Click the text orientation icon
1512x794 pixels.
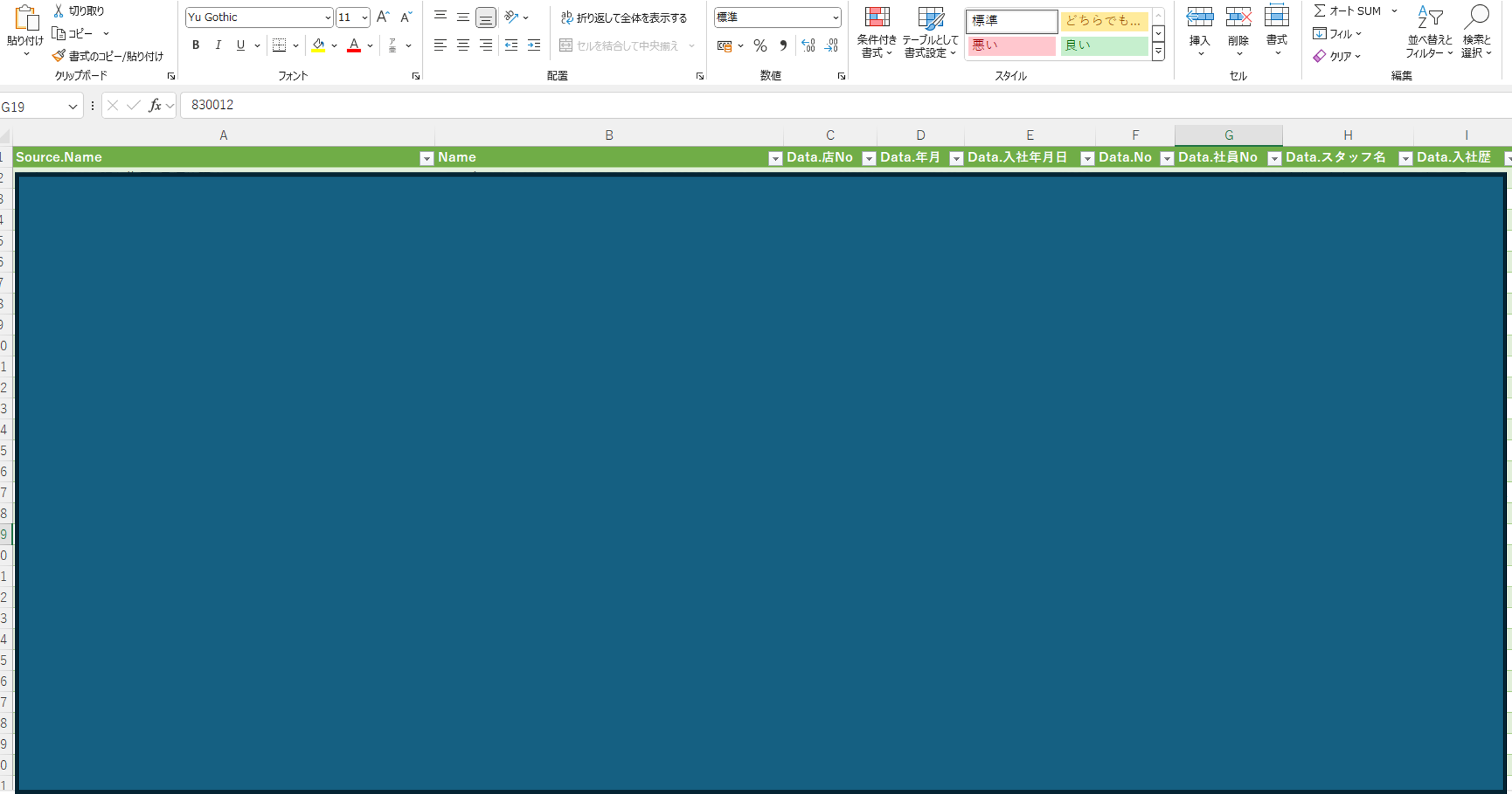tap(511, 17)
